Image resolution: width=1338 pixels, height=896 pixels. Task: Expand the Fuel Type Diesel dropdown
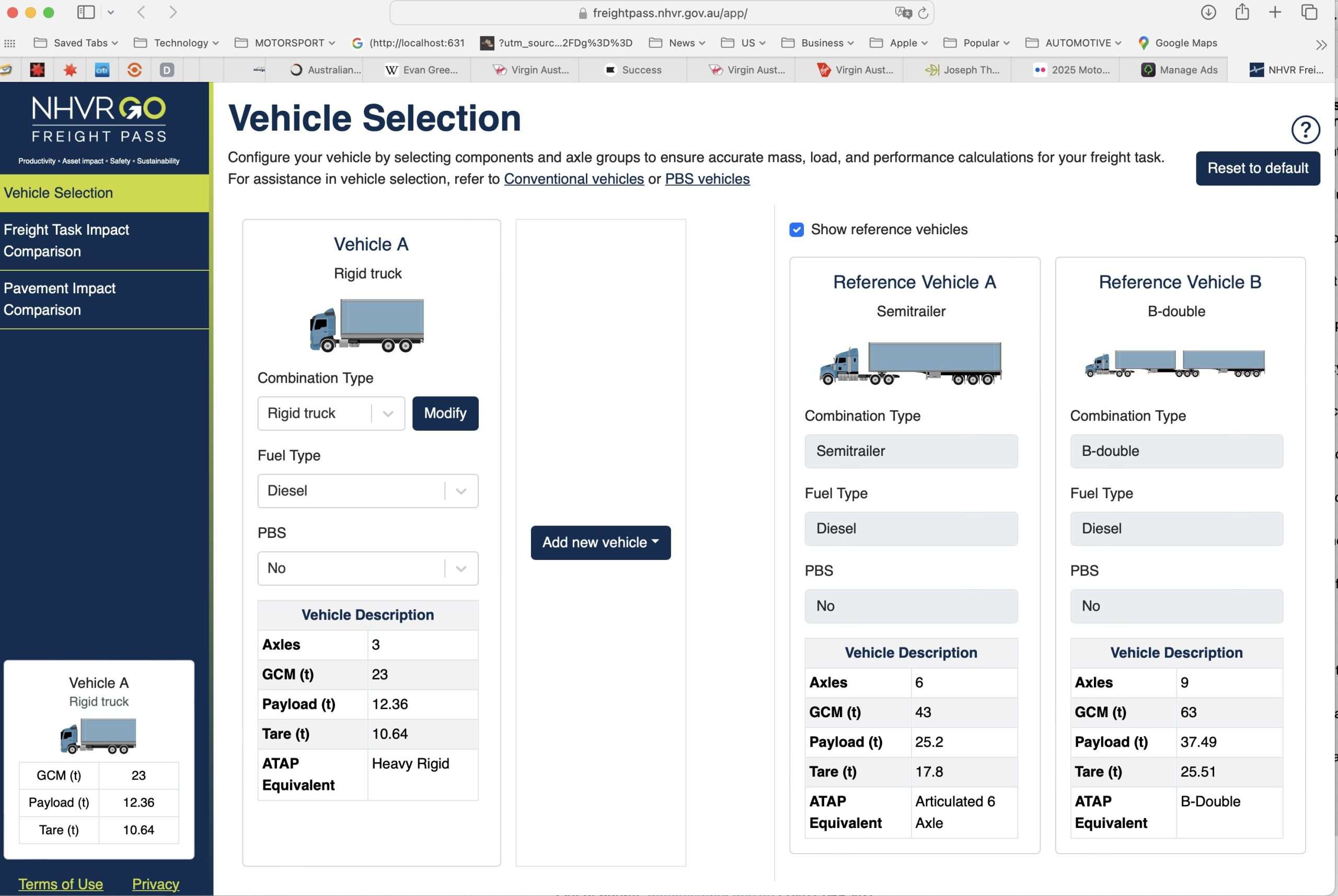[367, 491]
